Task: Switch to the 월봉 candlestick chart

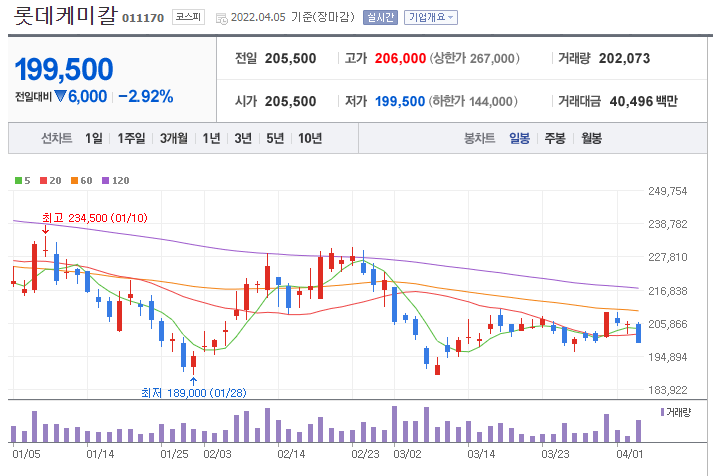Action: pyautogui.click(x=592, y=138)
